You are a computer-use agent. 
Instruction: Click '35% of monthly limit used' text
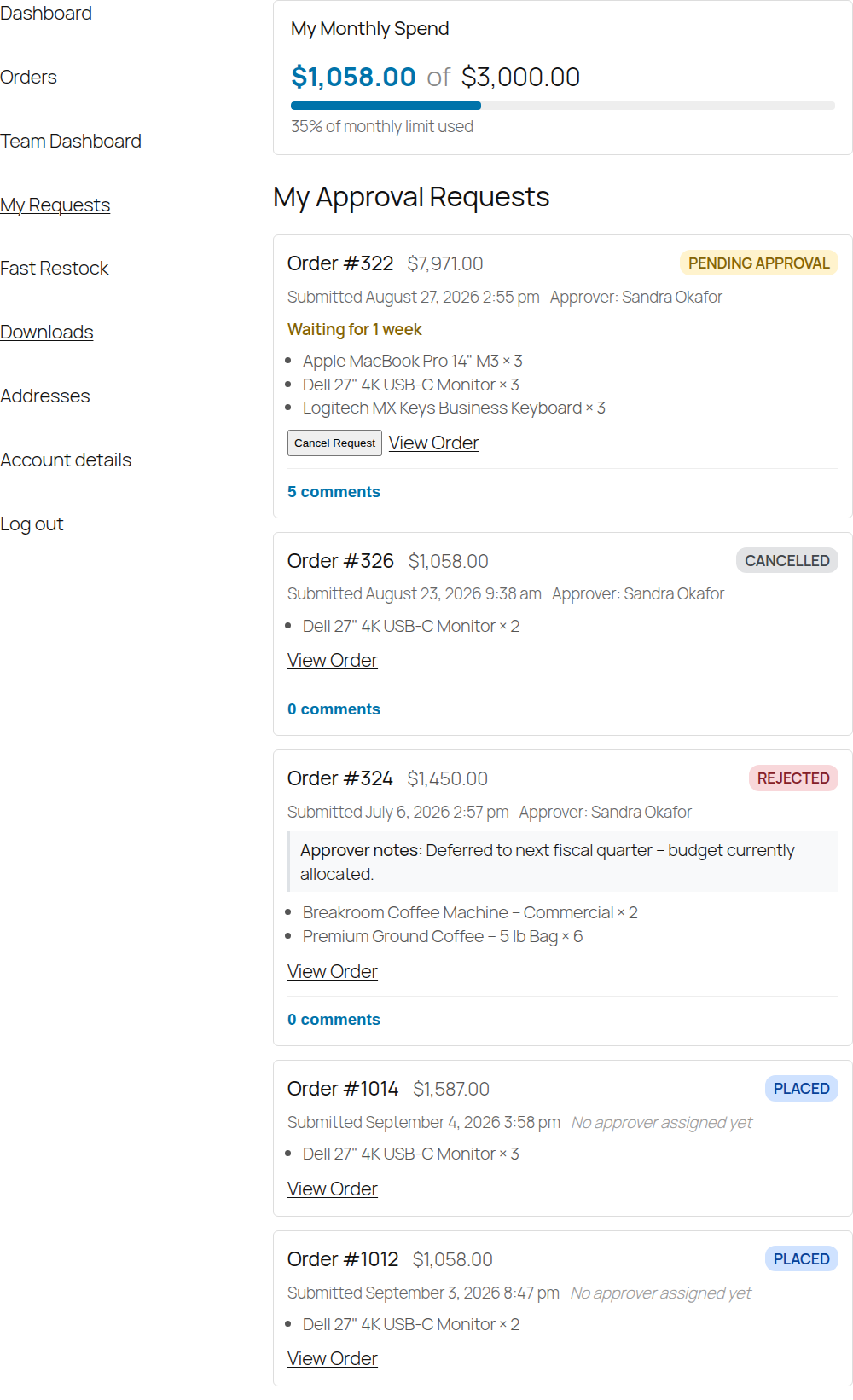point(382,126)
